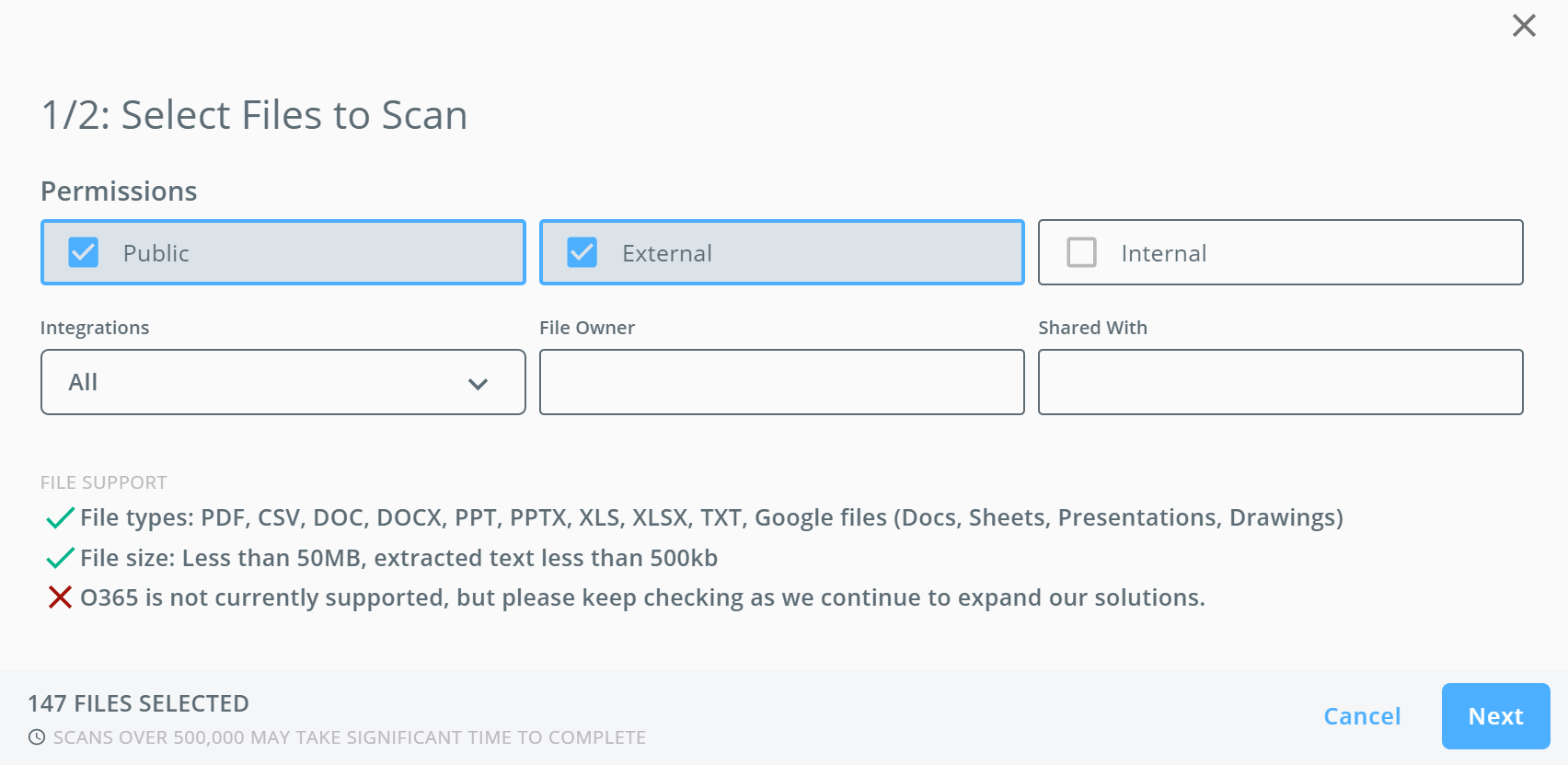Viewport: 1568px width, 765px height.
Task: Expand Integrations list via chevron arrow
Action: click(x=478, y=384)
